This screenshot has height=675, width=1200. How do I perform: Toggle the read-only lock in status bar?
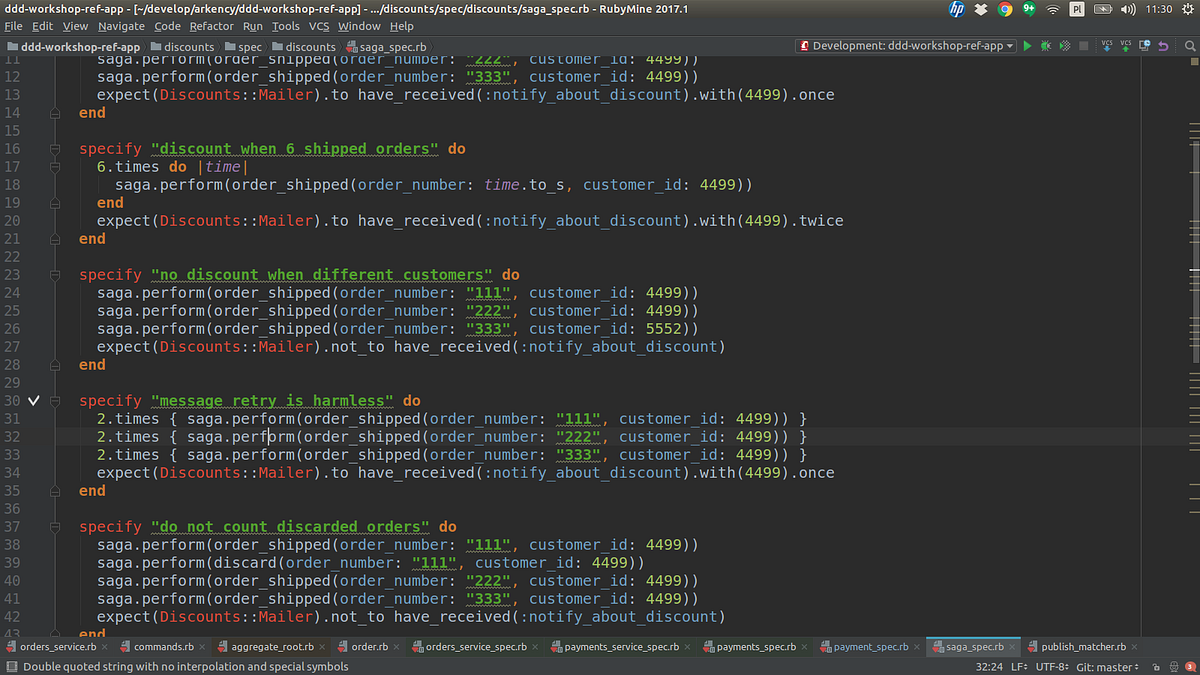click(1157, 665)
